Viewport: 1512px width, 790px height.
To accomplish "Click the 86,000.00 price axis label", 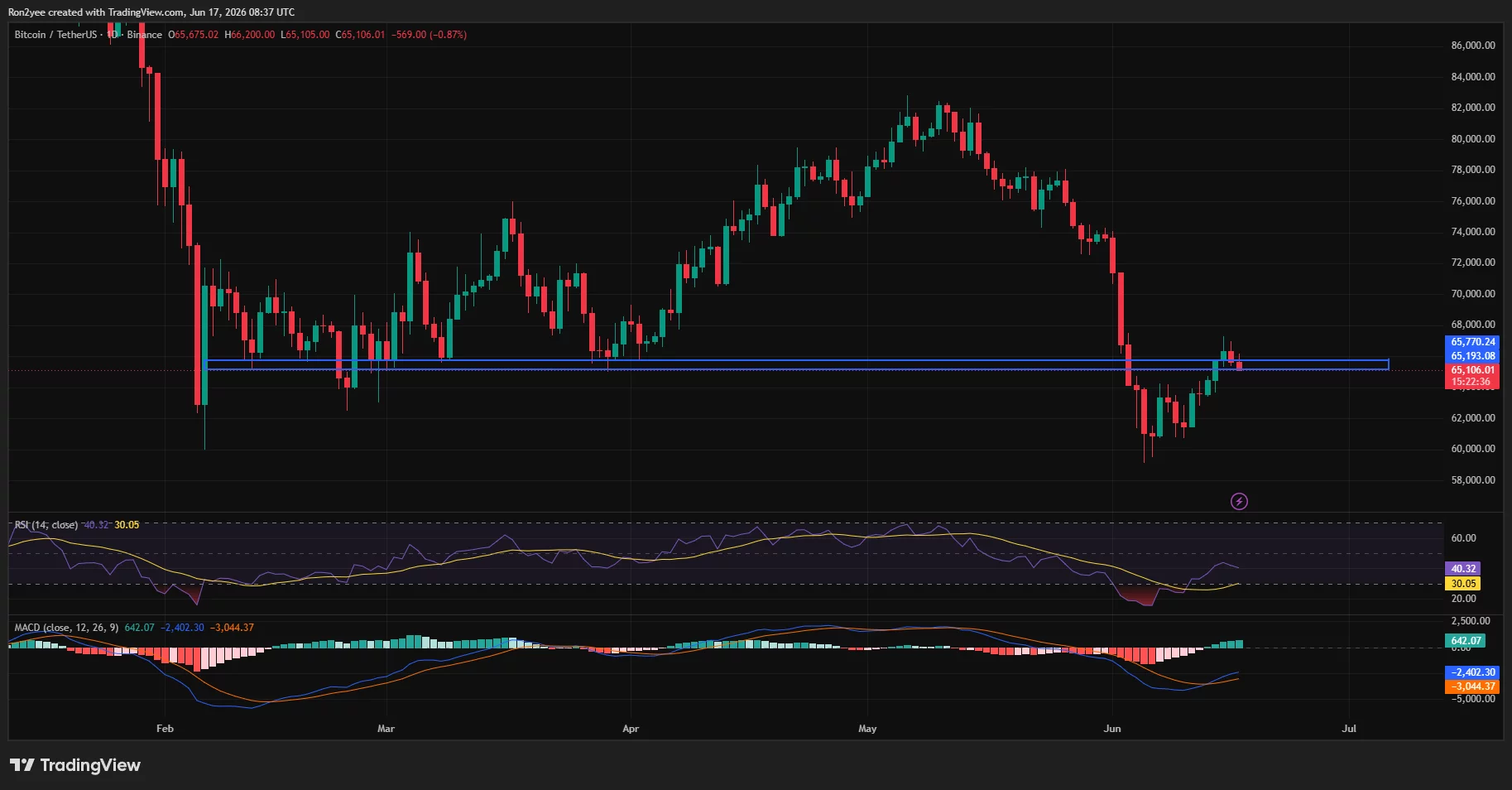I will pyautogui.click(x=1473, y=46).
